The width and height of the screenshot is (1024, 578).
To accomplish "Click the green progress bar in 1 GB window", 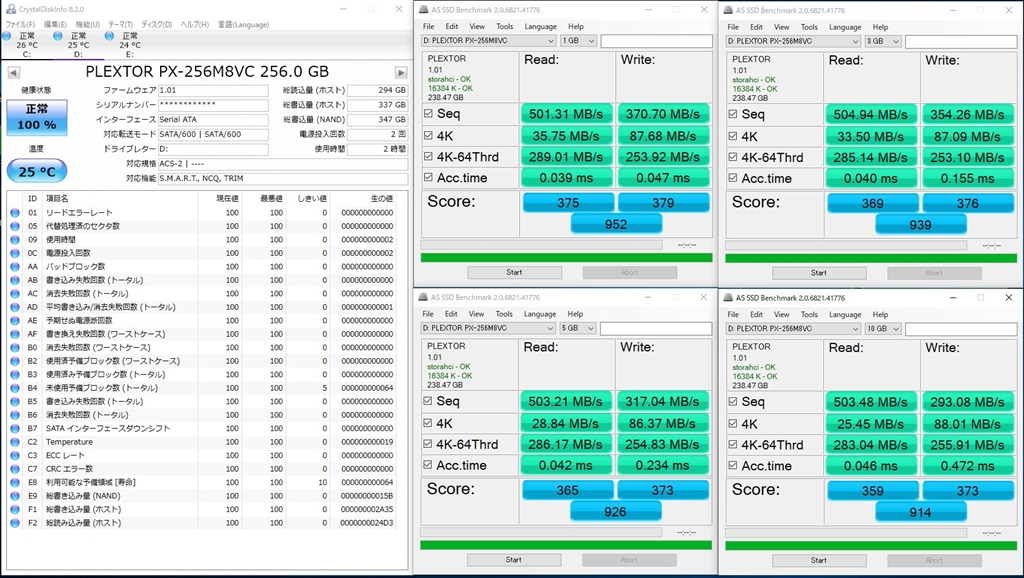I will (566, 257).
